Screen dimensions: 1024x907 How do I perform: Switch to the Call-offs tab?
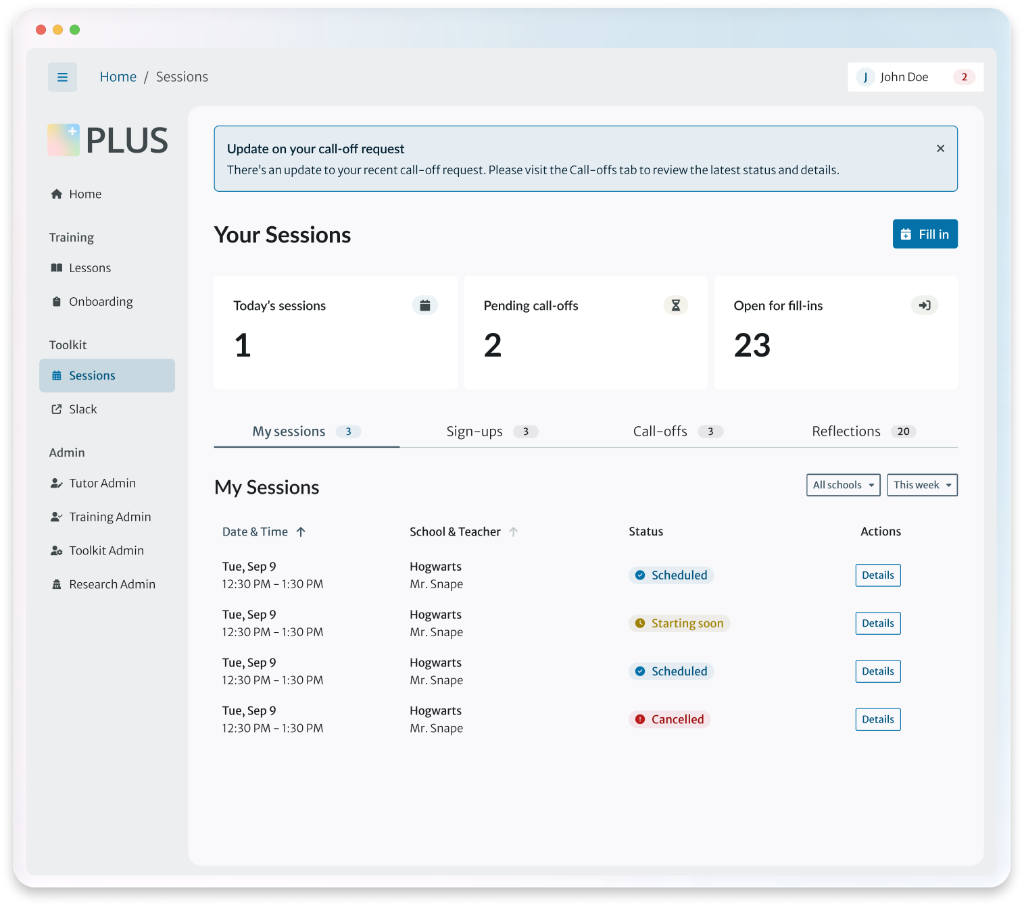(678, 432)
